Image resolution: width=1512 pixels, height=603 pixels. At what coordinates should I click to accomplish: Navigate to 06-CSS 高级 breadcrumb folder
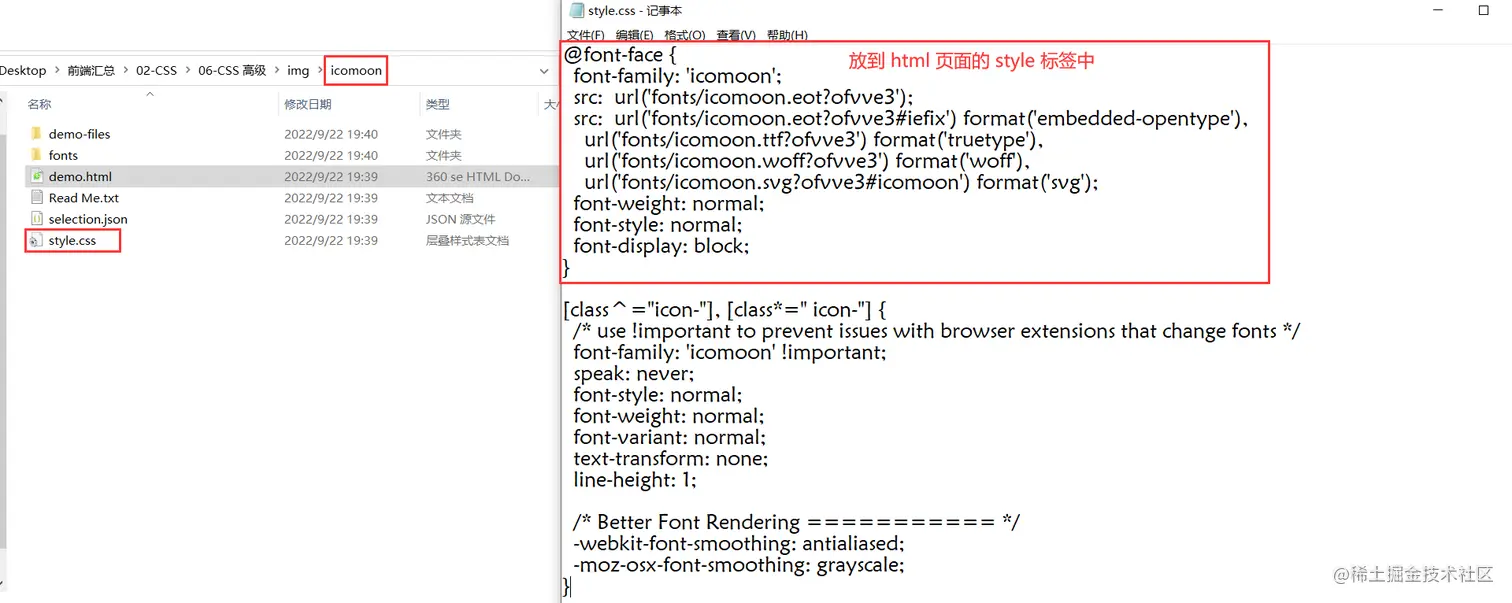232,71
